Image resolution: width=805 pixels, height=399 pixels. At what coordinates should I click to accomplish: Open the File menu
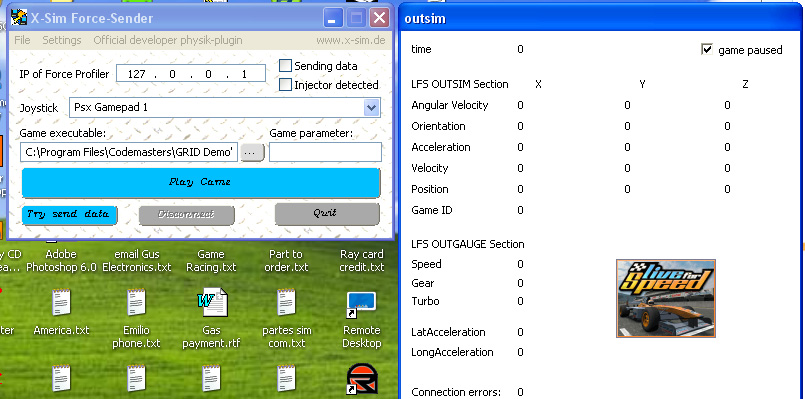[22, 40]
